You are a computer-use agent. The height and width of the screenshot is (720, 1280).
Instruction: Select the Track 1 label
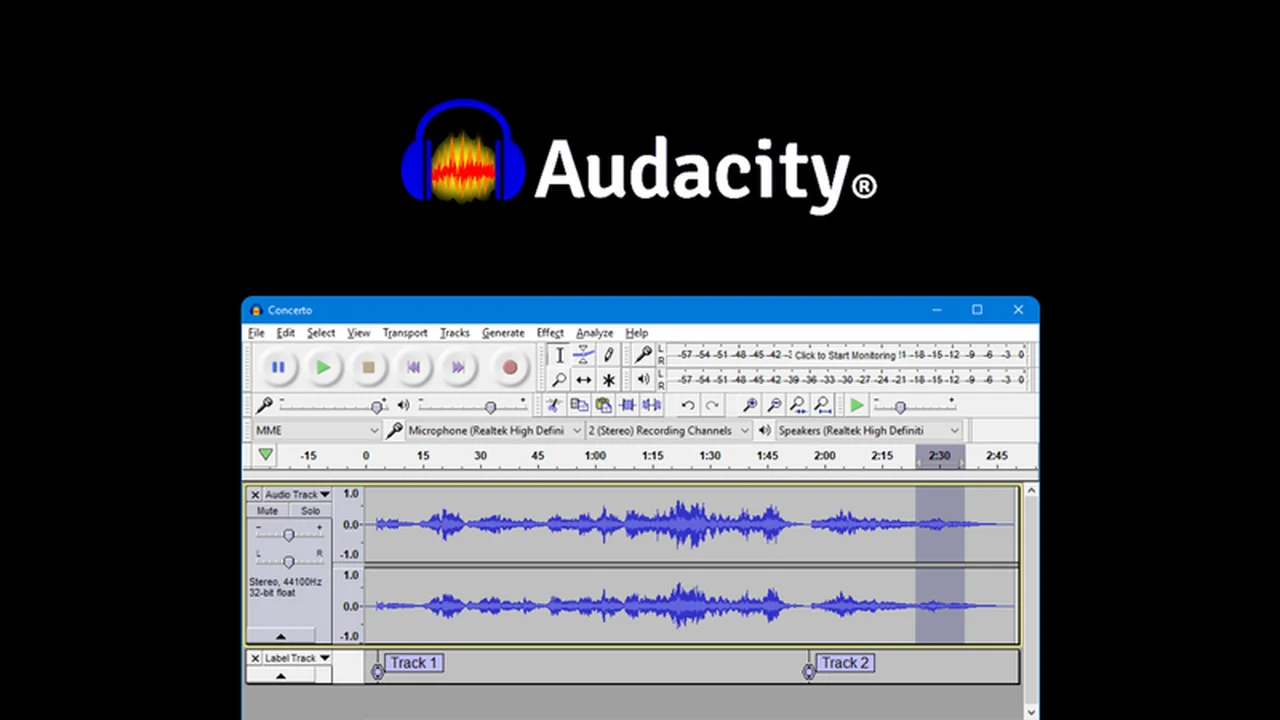413,662
